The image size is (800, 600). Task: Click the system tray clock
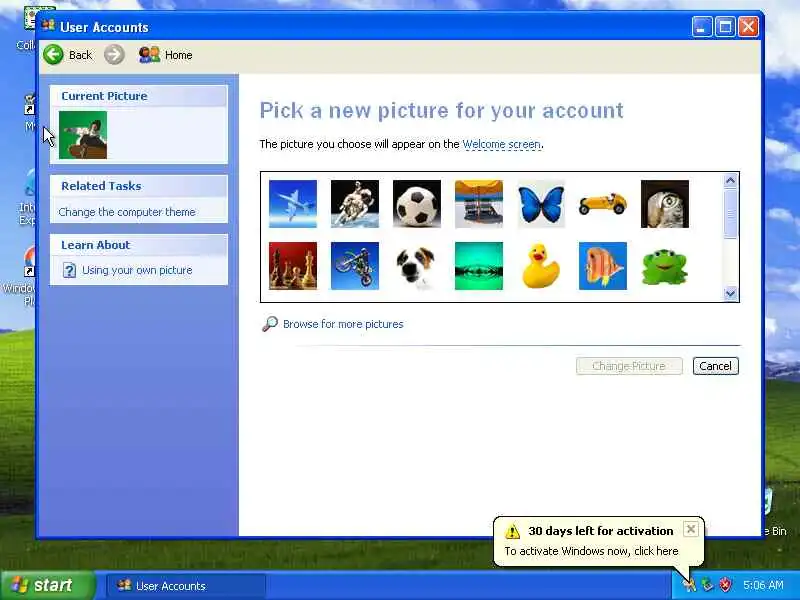pyautogui.click(x=763, y=585)
